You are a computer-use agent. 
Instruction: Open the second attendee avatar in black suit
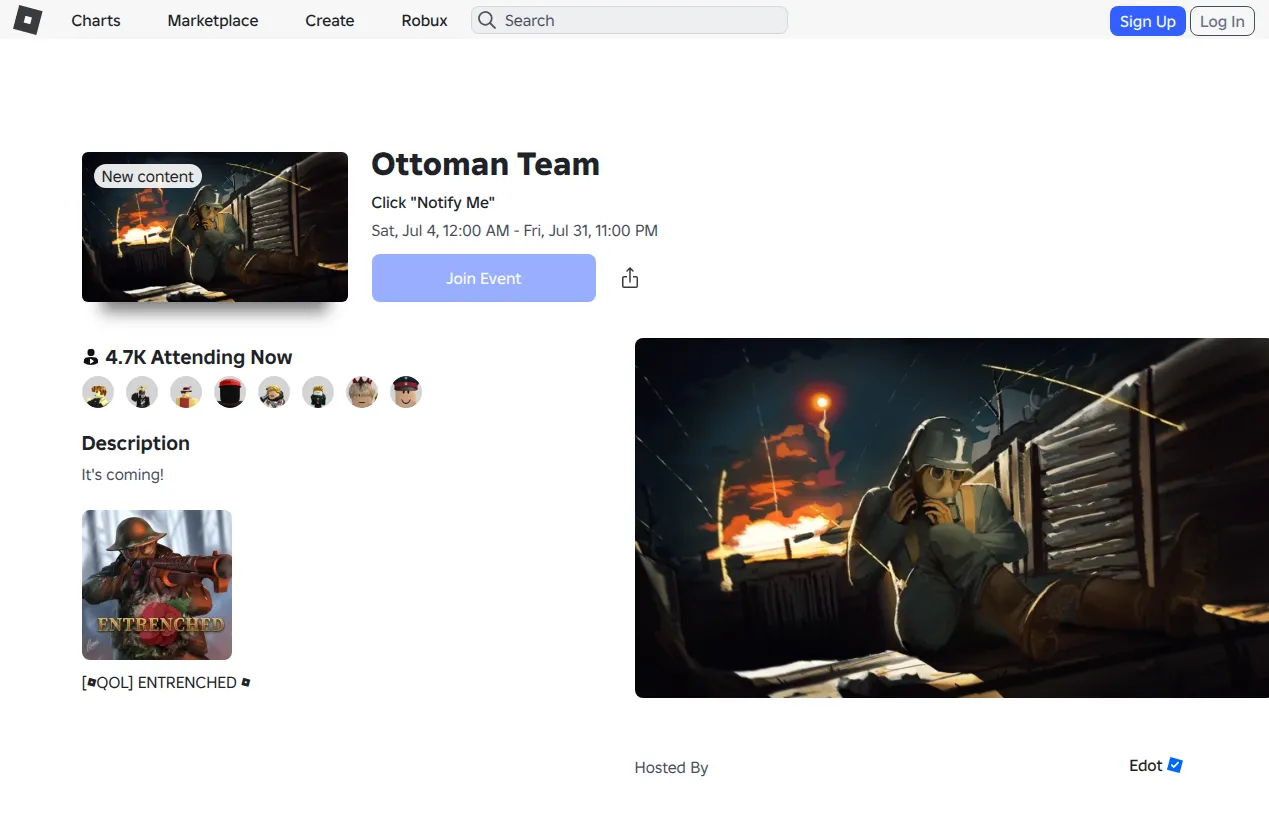[142, 392]
